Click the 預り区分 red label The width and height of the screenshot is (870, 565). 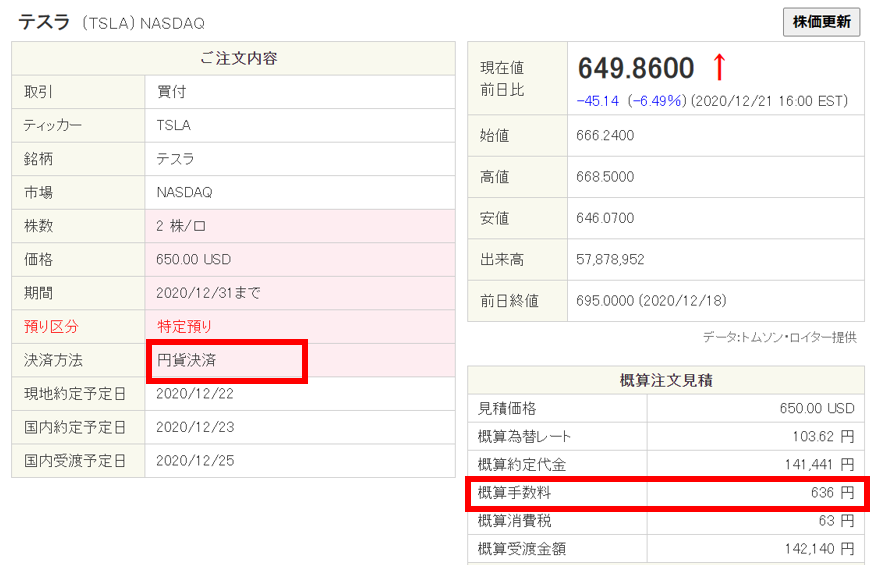(51, 326)
